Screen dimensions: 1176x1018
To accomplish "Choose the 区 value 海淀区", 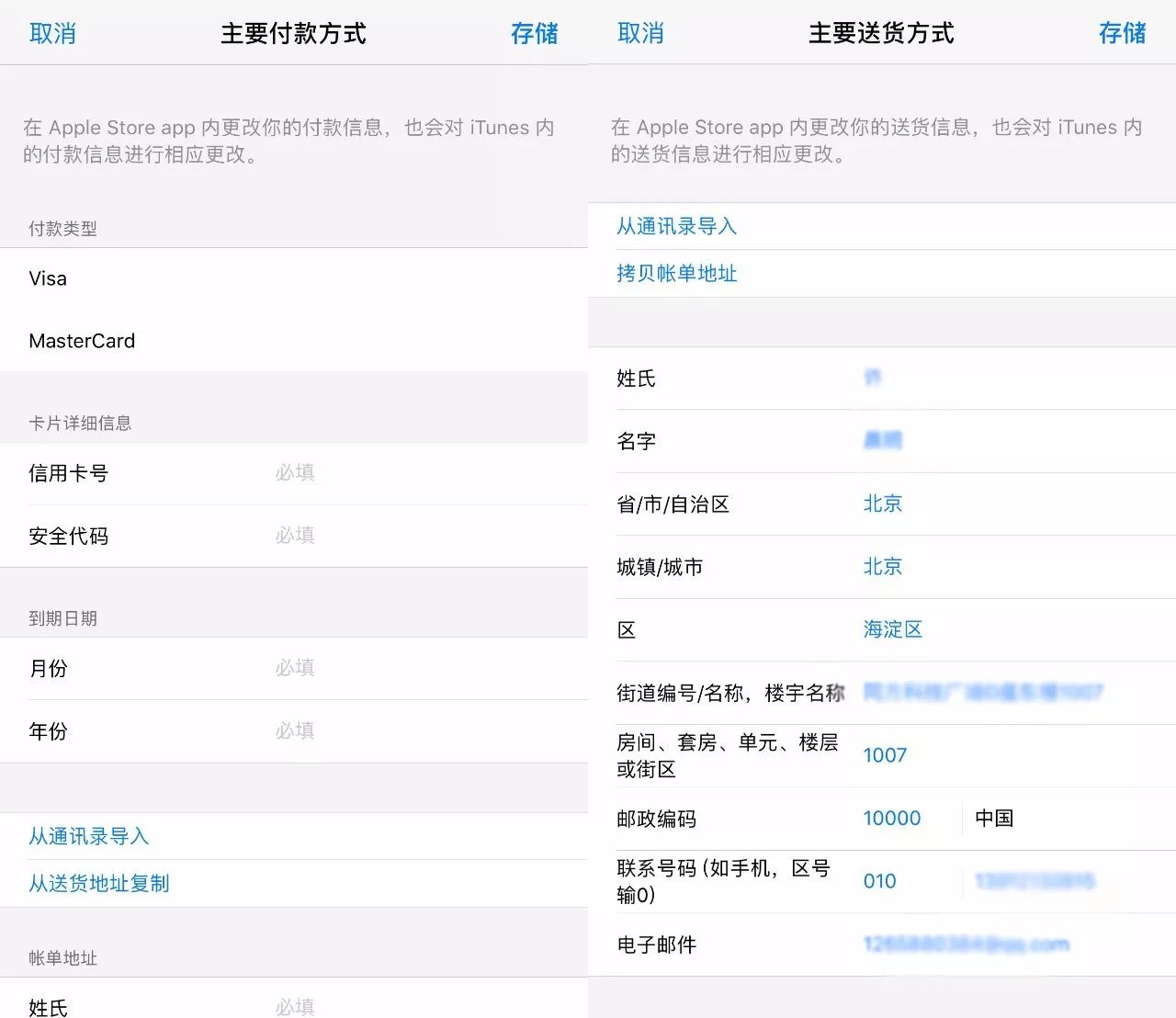I will click(893, 629).
